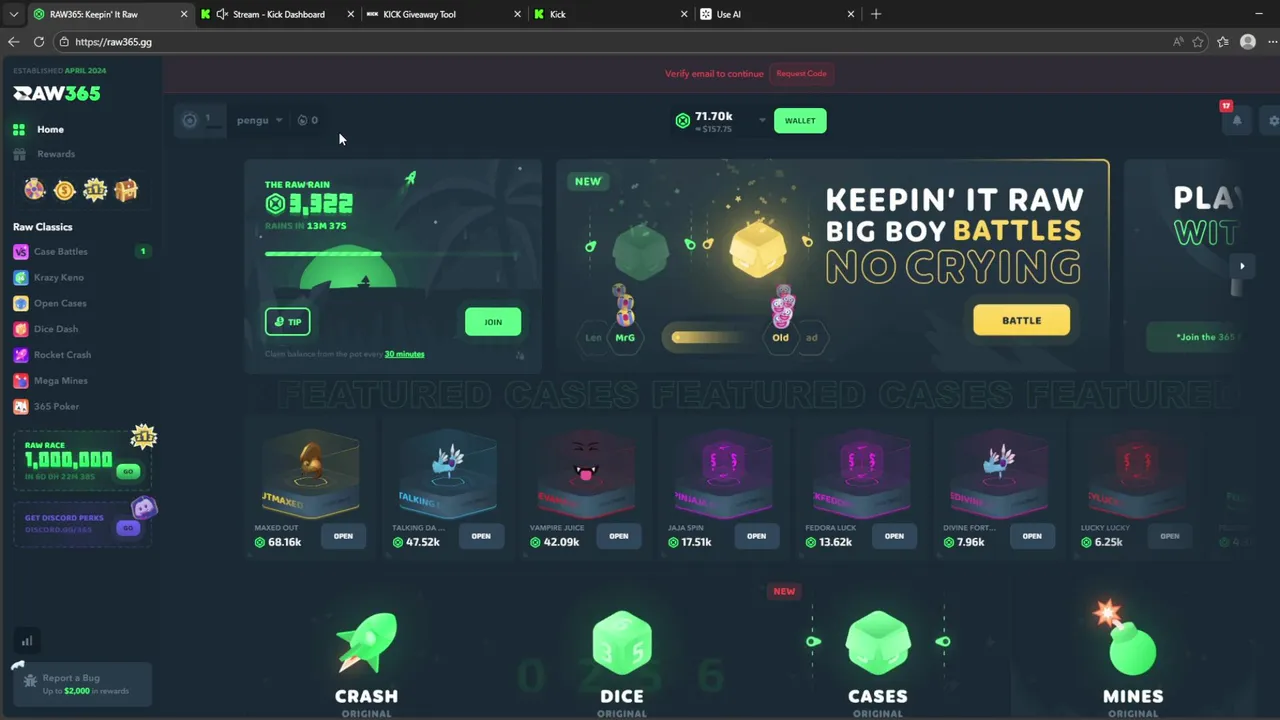The width and height of the screenshot is (1280, 720).
Task: Open the TALKING DA... case
Action: click(x=481, y=536)
